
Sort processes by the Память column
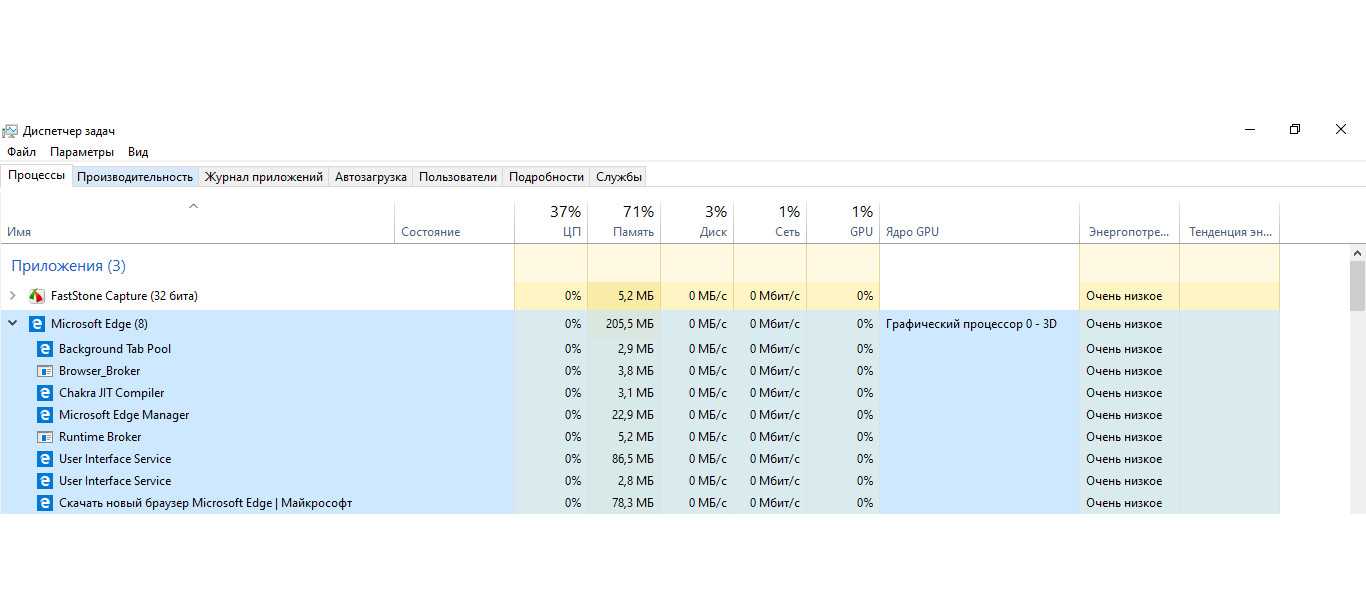(634, 232)
